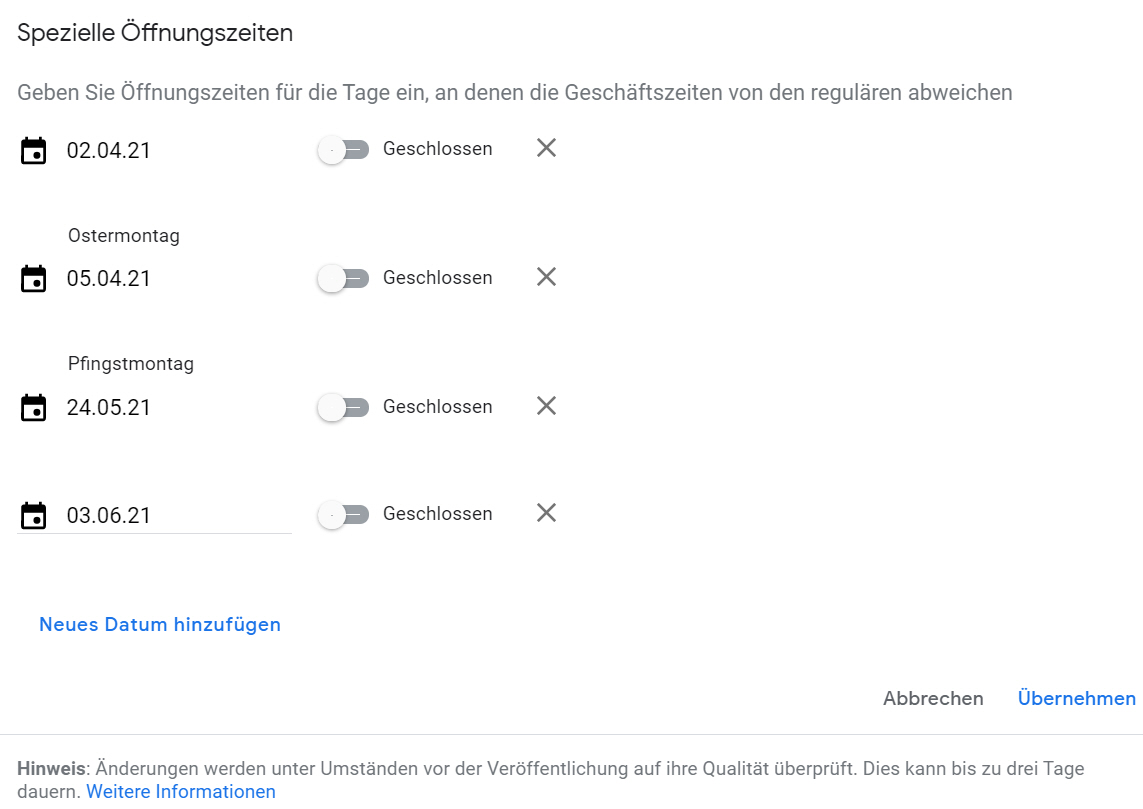Open calendar icon for Pfingstmontag 24.05.21
The image size is (1143, 809).
pyautogui.click(x=34, y=407)
